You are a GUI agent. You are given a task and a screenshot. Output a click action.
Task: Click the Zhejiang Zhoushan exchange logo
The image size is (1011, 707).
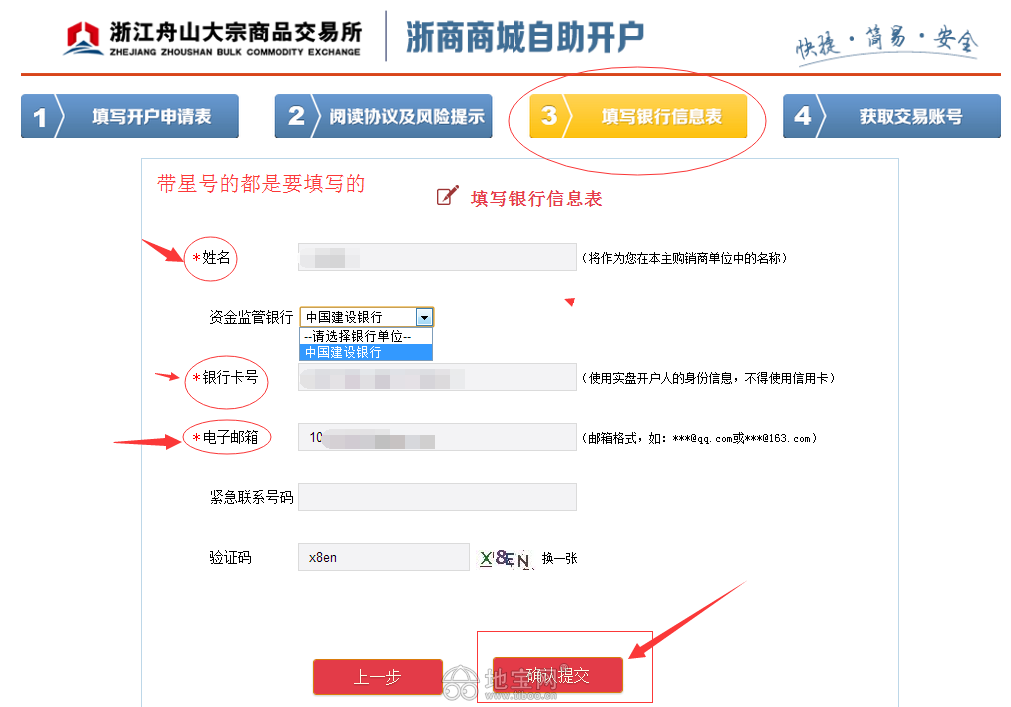point(213,38)
